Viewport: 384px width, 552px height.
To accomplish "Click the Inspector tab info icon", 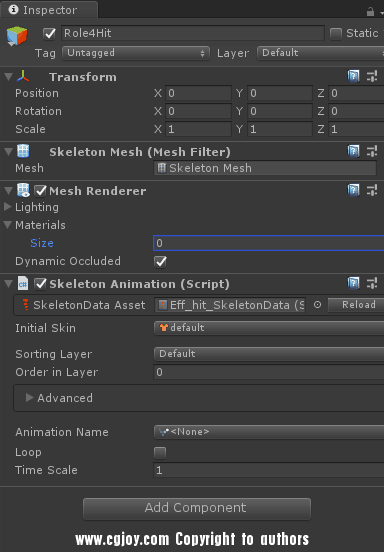I will click(13, 10).
